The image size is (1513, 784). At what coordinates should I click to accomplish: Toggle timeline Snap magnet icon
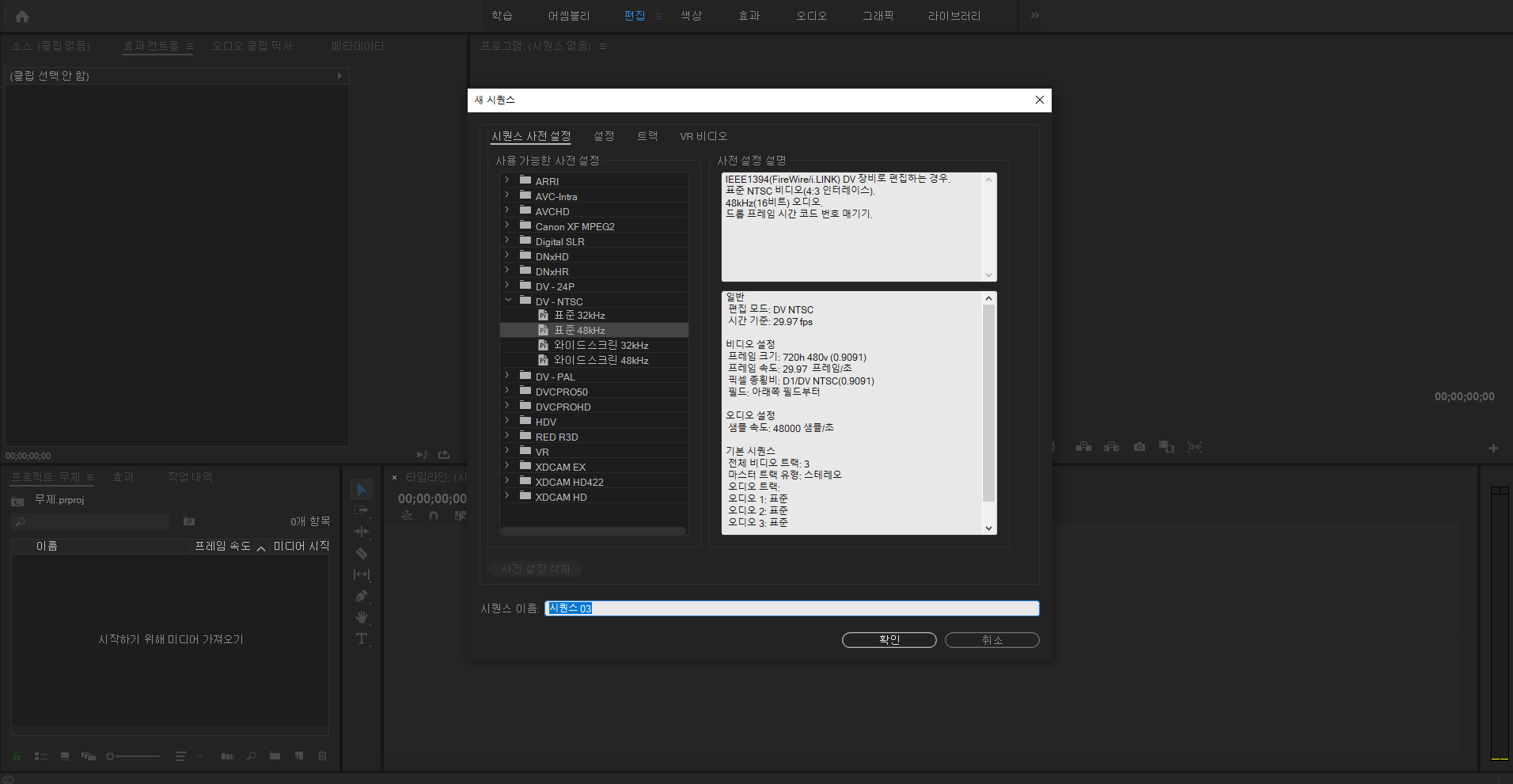coord(434,516)
